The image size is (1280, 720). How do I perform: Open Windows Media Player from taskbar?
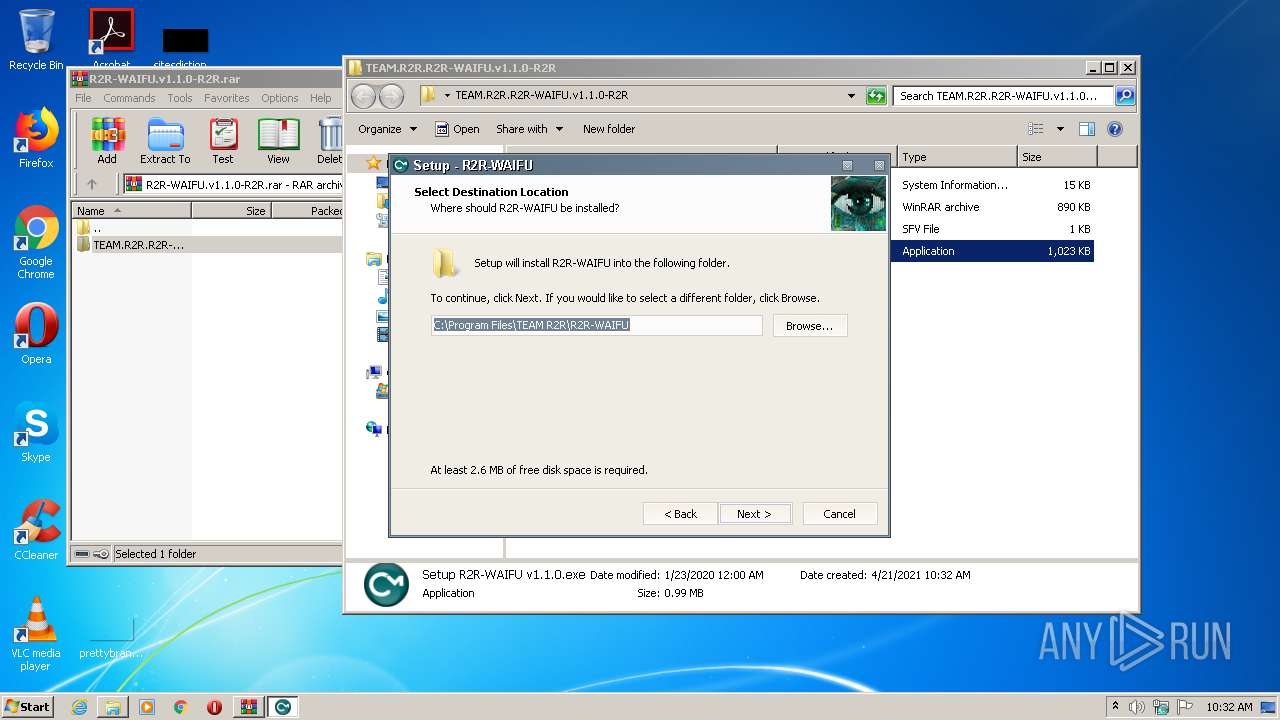(147, 707)
